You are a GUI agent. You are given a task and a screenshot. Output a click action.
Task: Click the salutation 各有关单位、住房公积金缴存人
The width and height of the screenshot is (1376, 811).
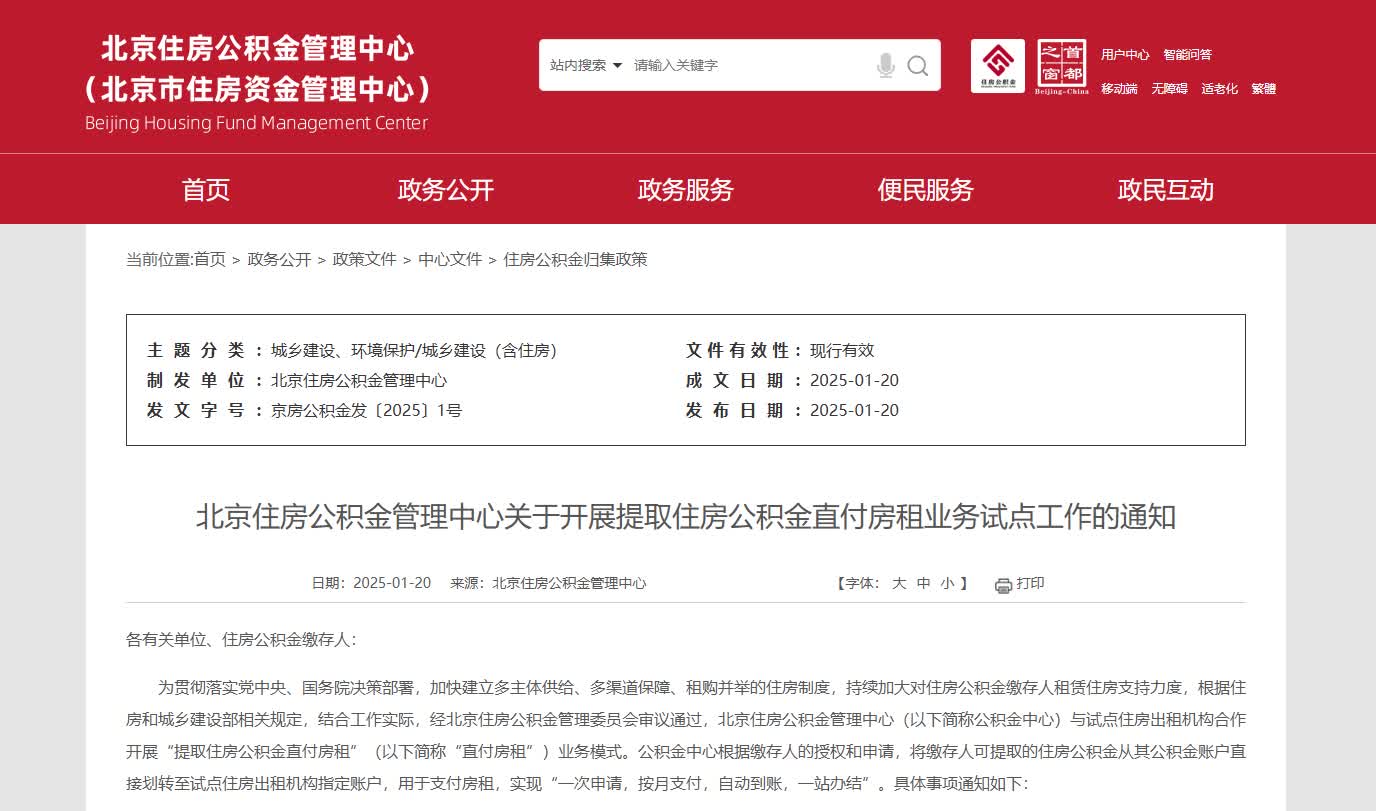coord(241,640)
